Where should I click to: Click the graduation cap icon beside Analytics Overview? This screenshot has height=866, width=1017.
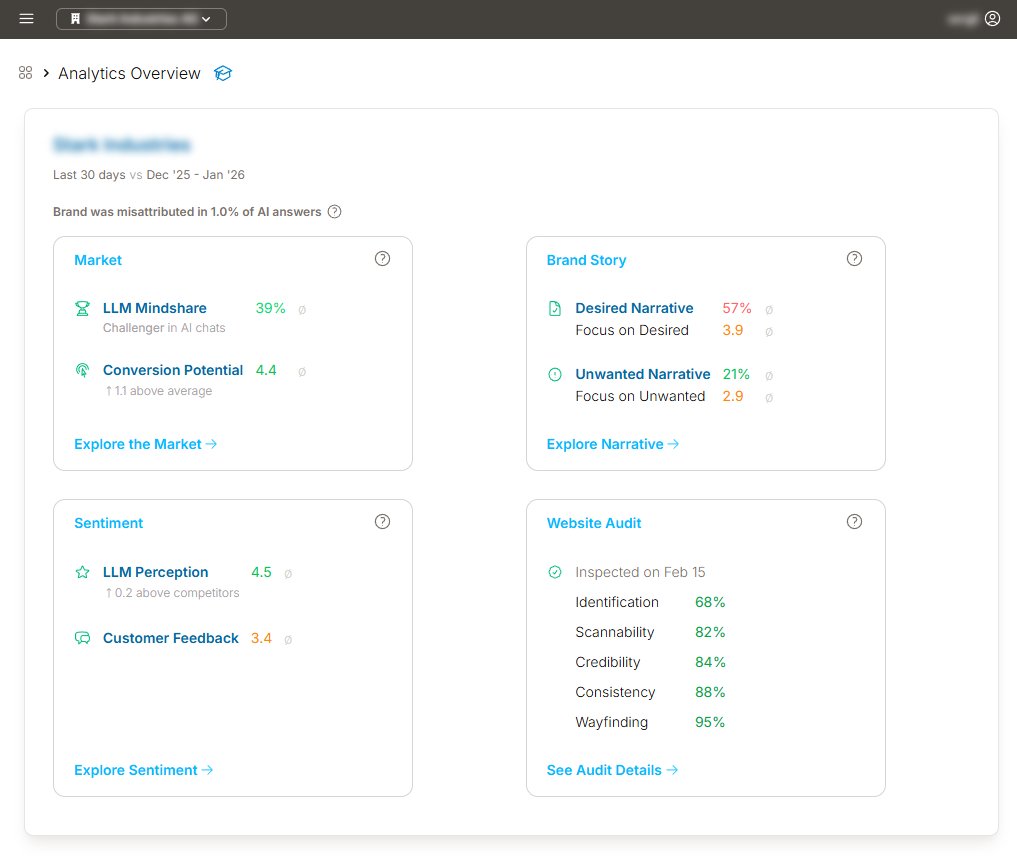[x=222, y=73]
